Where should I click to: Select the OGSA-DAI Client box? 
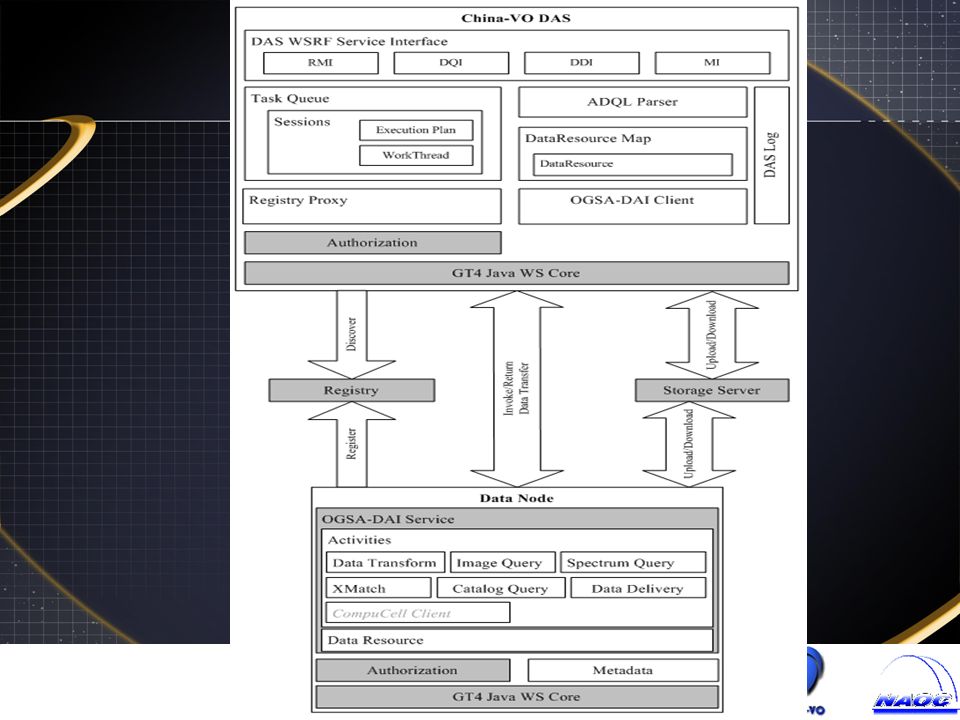pos(632,206)
